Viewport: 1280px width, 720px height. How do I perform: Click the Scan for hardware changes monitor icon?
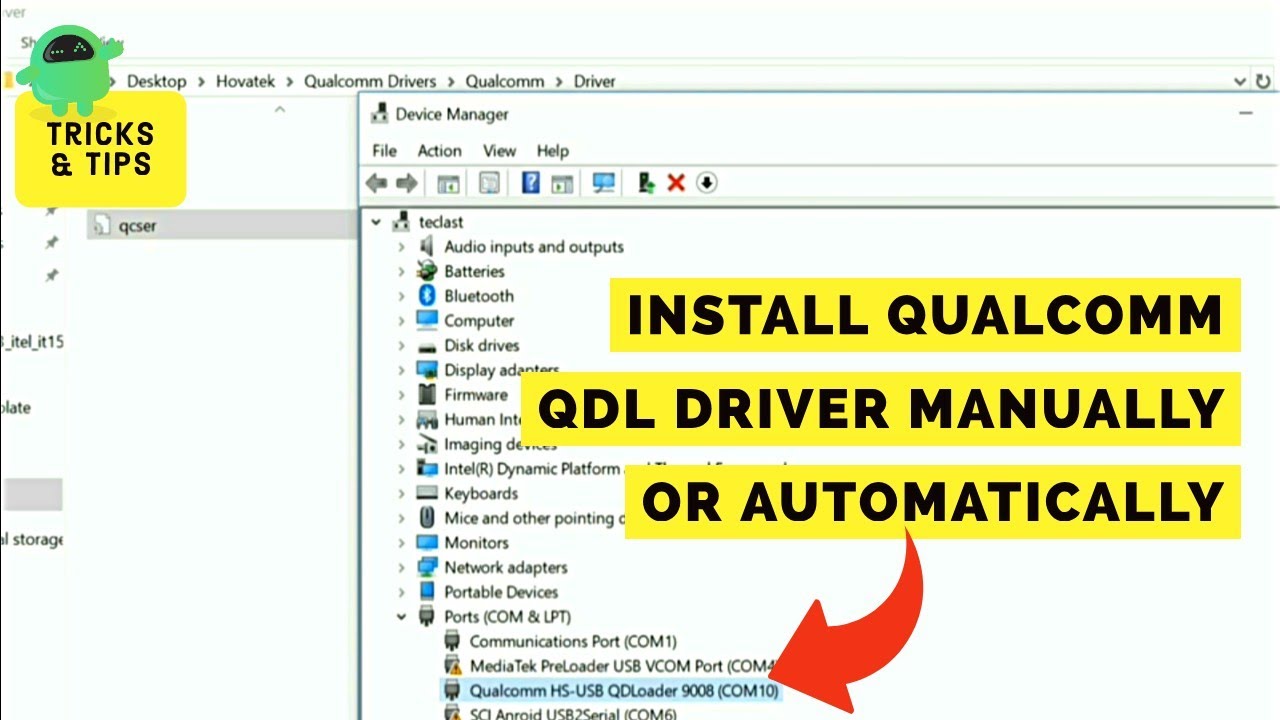603,182
